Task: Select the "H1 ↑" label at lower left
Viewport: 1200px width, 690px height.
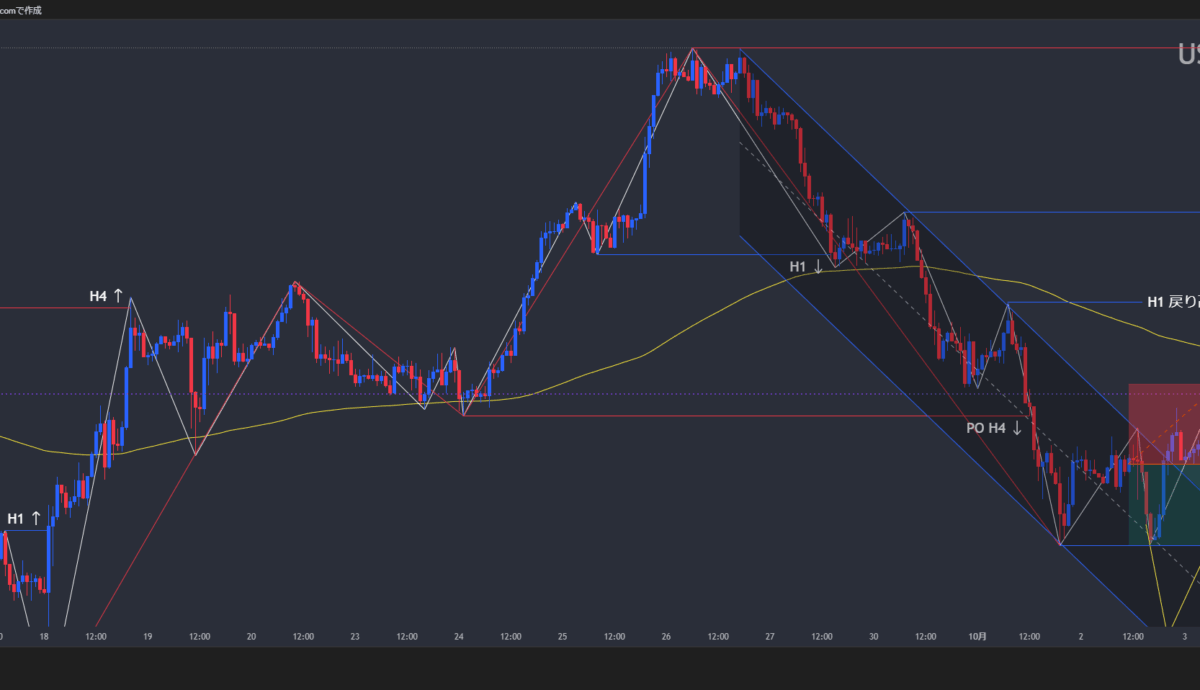Action: 24,518
